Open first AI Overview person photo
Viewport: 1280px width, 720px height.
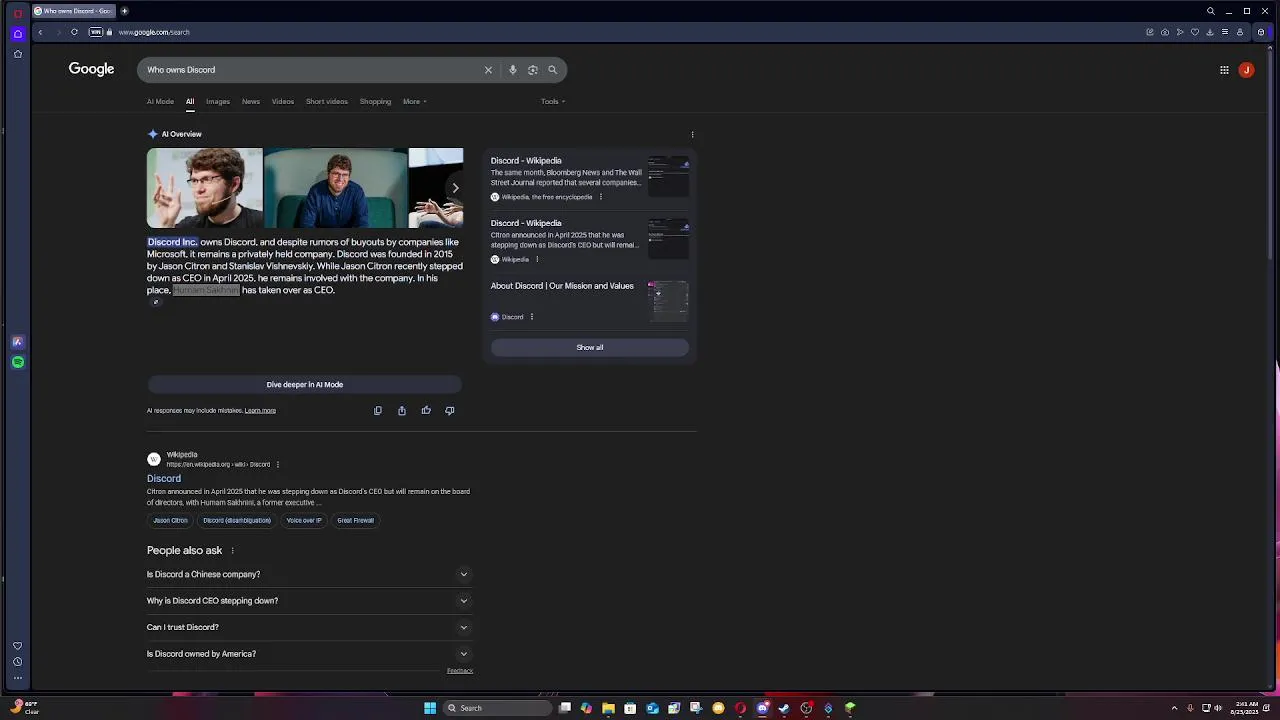coord(205,188)
